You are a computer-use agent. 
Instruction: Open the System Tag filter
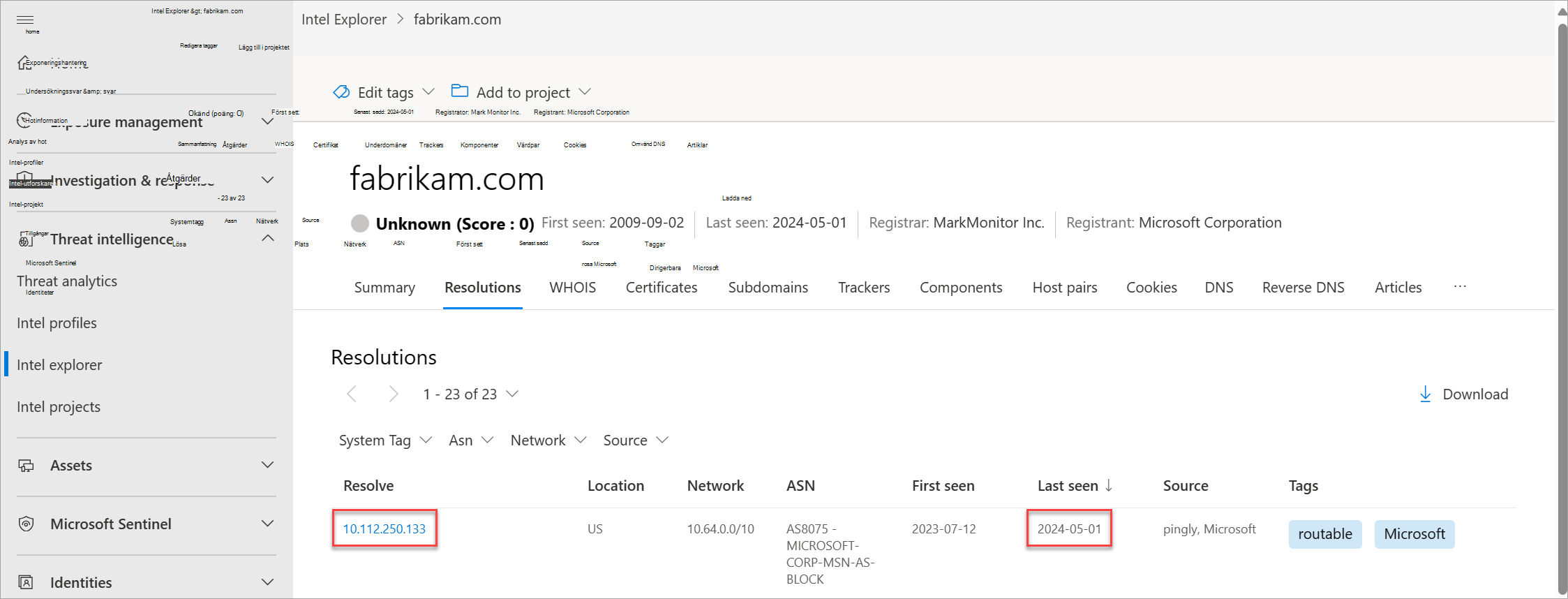click(x=385, y=441)
